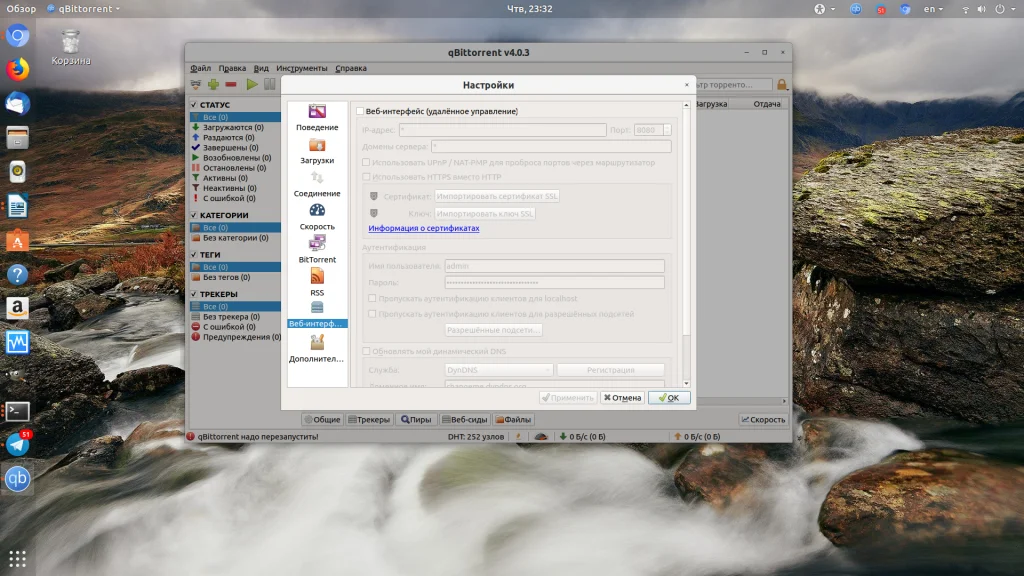The height and width of the screenshot is (576, 1024).
Task: Select the Загружаются (0) status filter
Action: coord(235,127)
